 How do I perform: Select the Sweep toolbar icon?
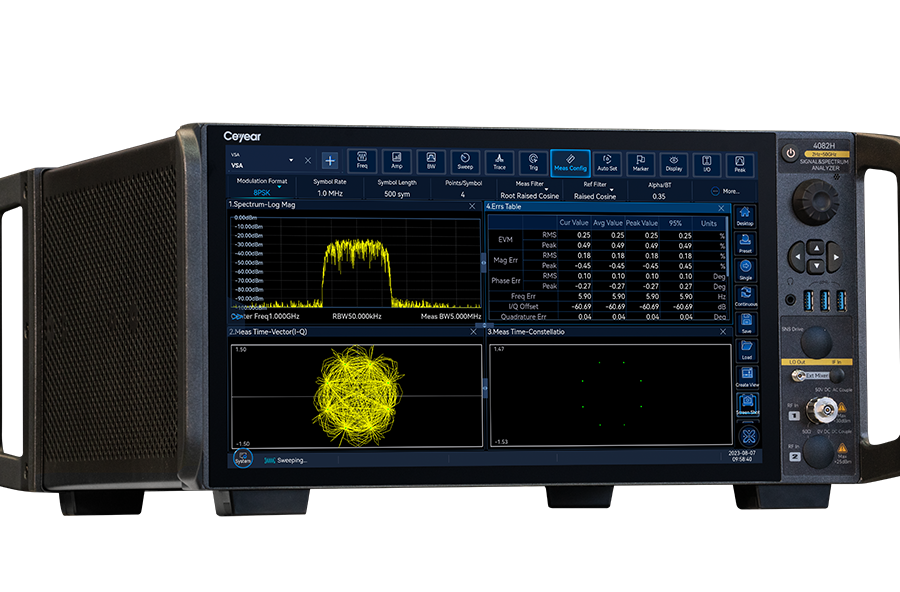465,162
